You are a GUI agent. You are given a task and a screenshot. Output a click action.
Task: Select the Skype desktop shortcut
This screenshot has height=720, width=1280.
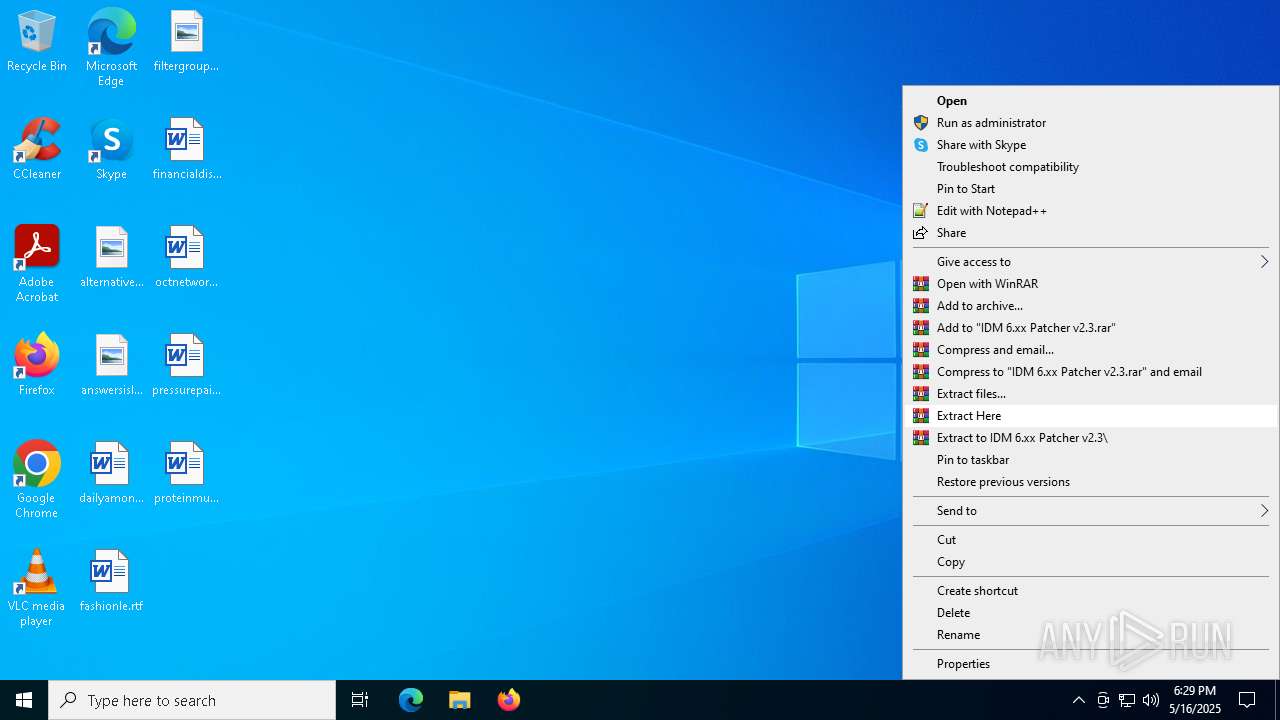[111, 150]
